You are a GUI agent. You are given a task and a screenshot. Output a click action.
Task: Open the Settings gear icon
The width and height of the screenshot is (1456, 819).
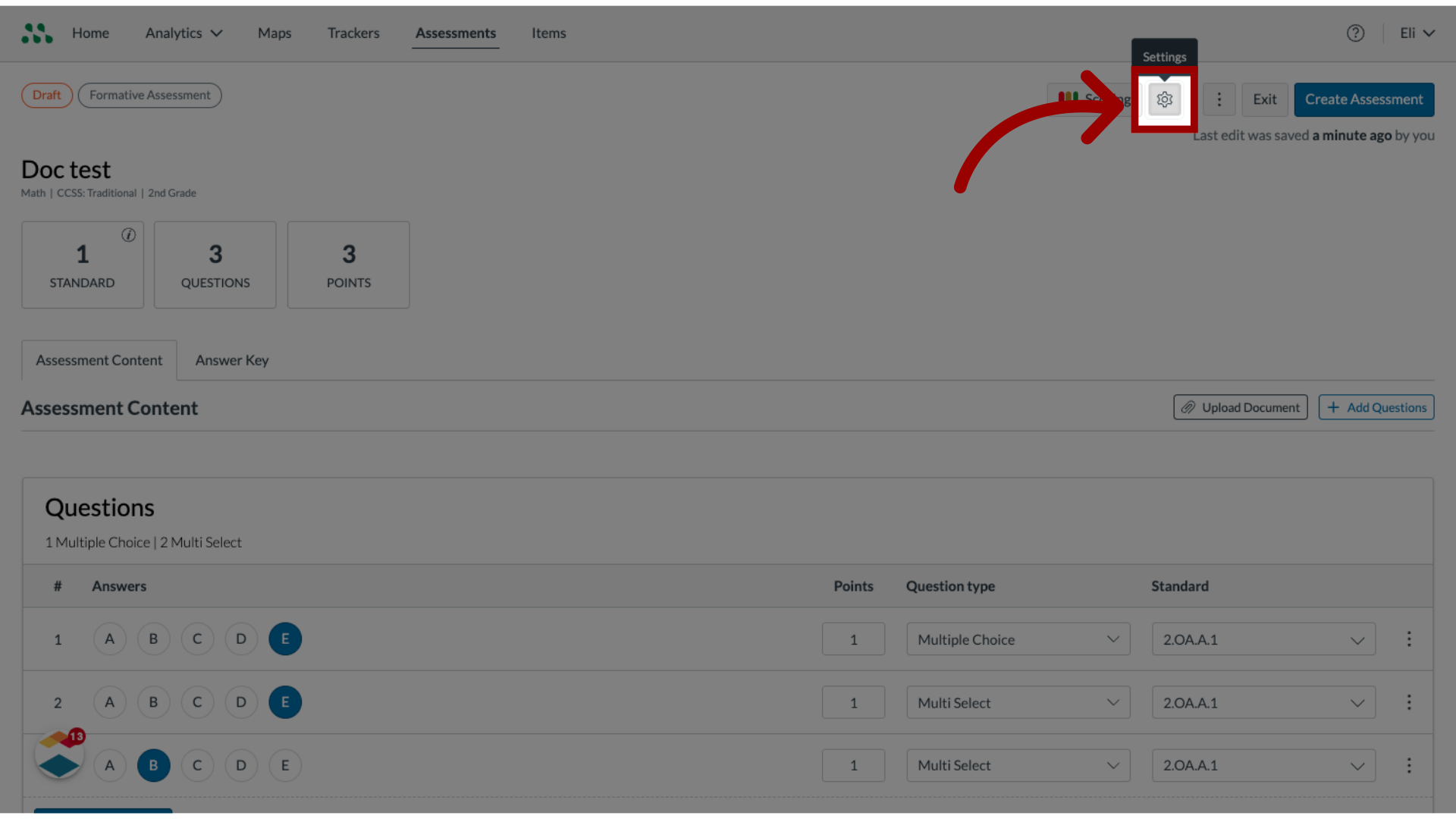pyautogui.click(x=1164, y=99)
